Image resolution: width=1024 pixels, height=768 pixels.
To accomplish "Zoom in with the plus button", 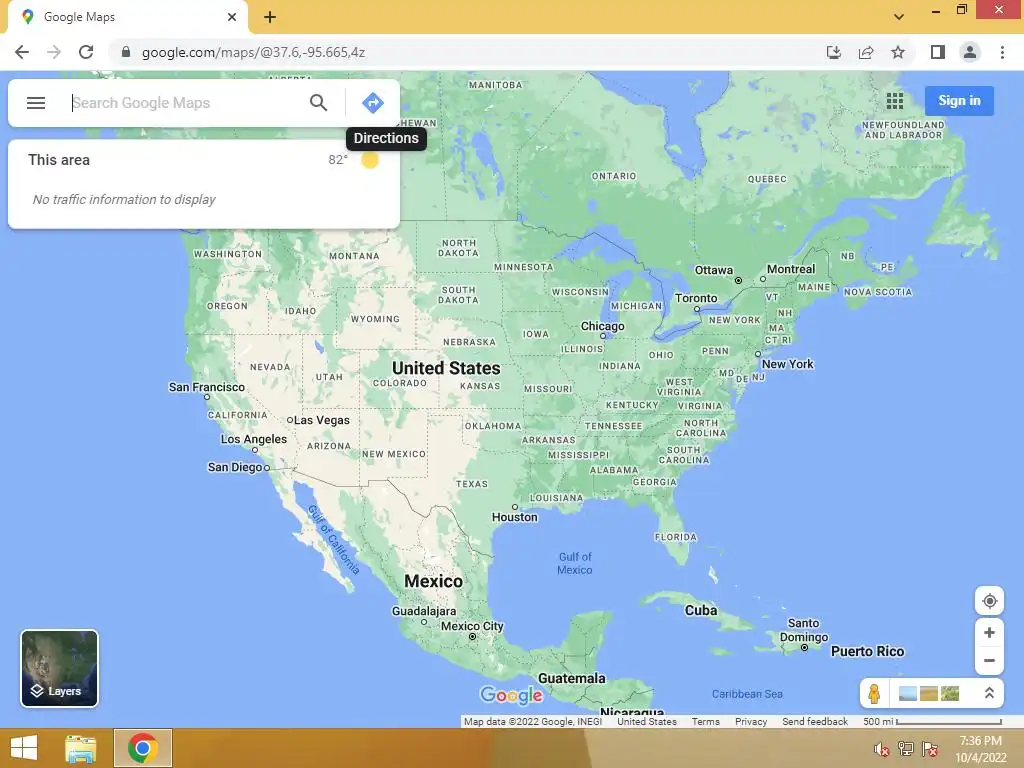I will pyautogui.click(x=989, y=632).
